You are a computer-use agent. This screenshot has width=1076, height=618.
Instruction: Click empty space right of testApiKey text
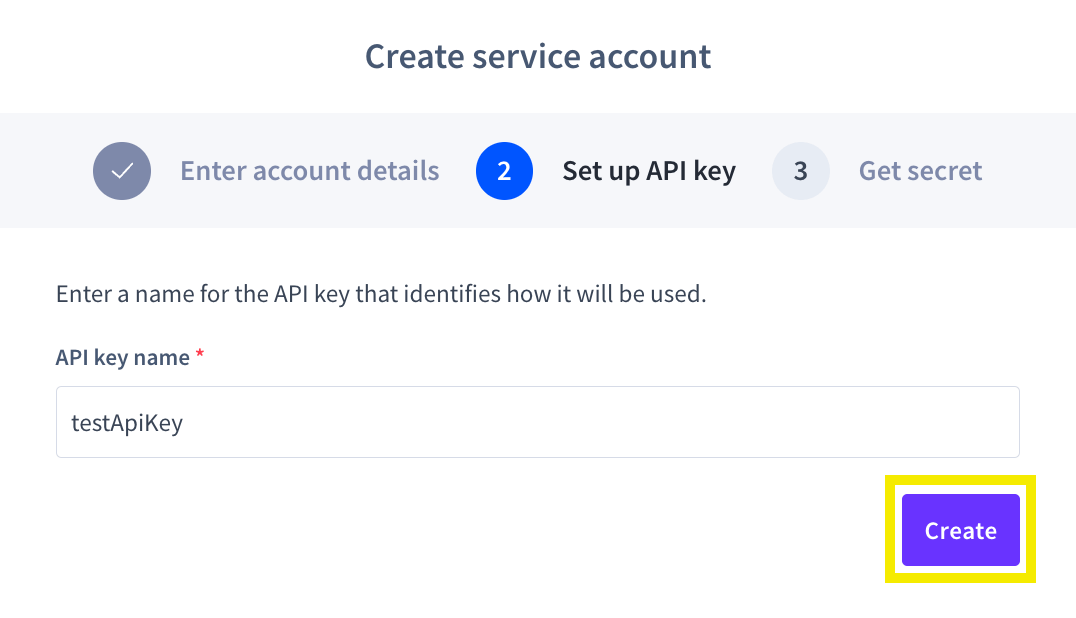pyautogui.click(x=600, y=422)
